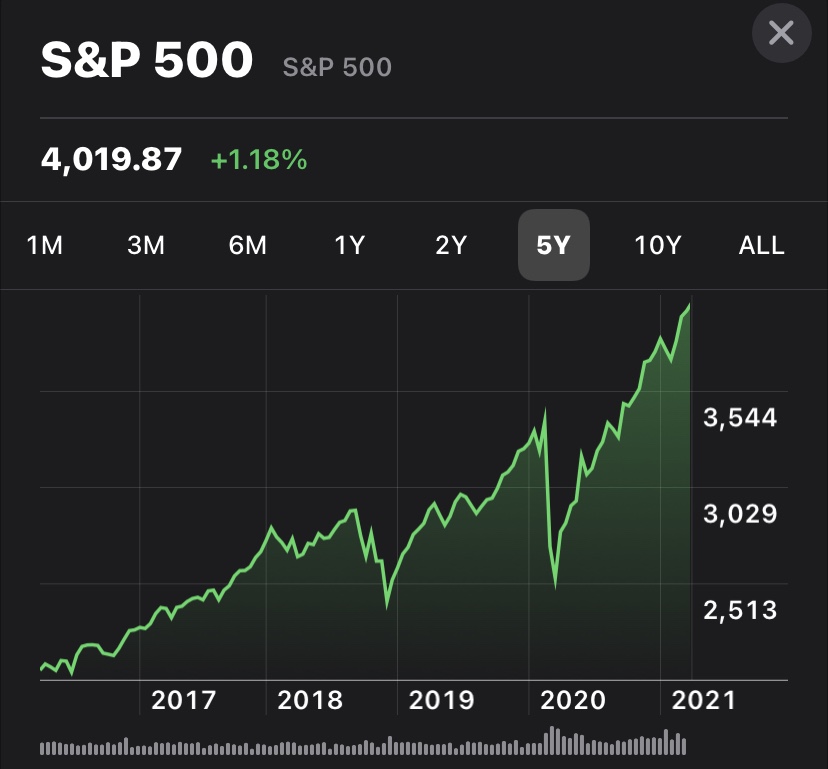Select the 1M time range
The height and width of the screenshot is (769, 828).
pos(45,246)
